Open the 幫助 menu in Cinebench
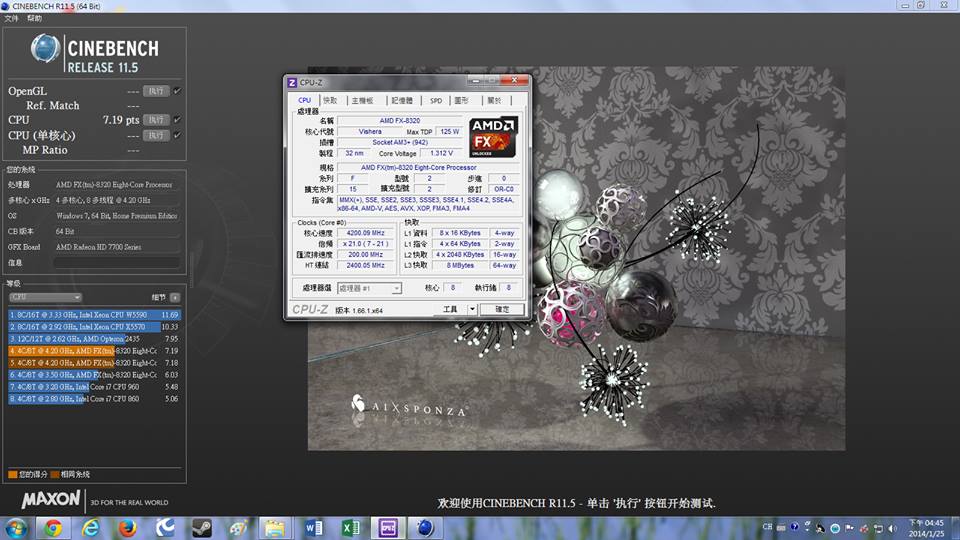This screenshot has height=540, width=960. coord(34,18)
